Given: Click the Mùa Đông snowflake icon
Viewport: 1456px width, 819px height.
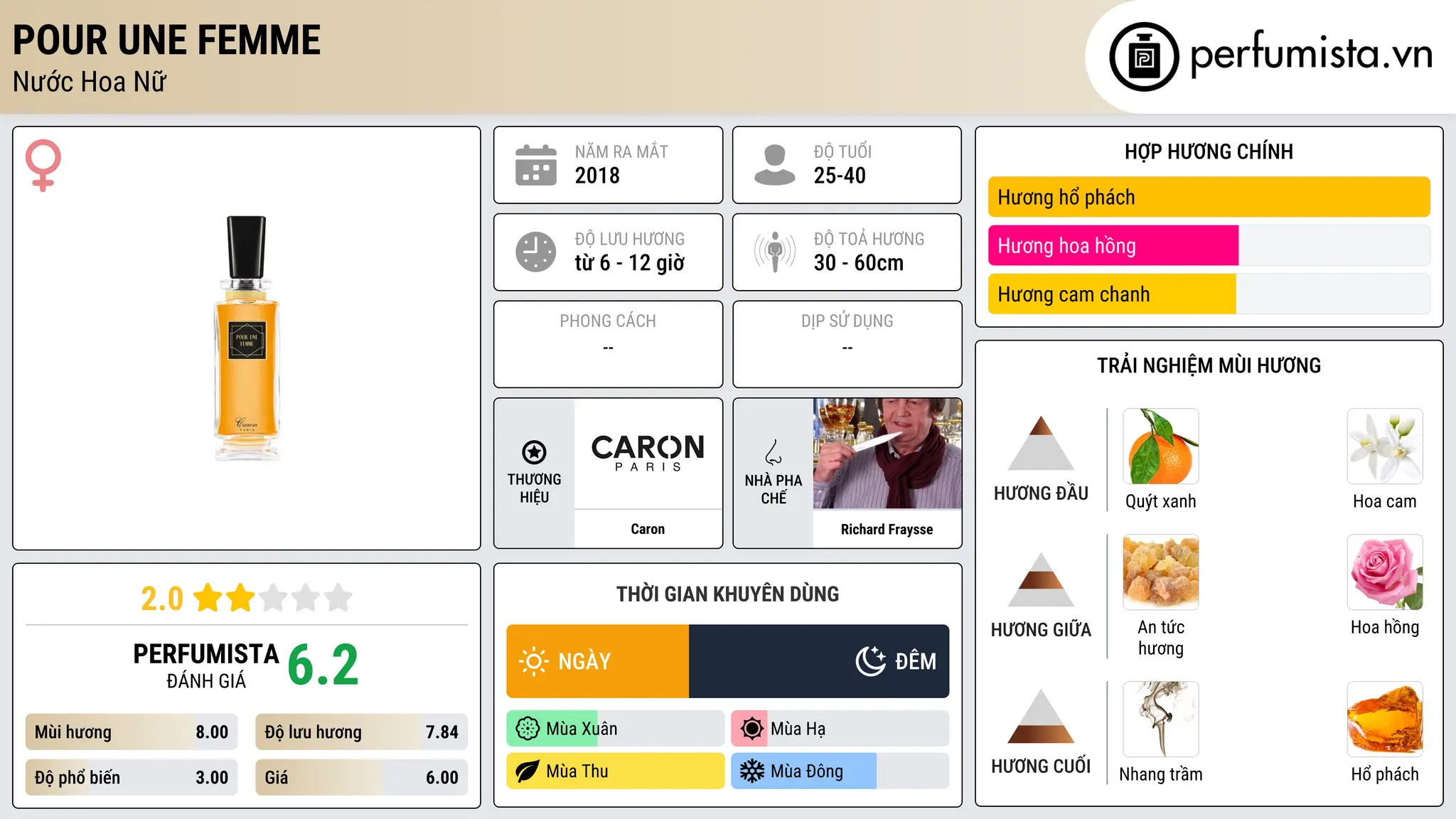Looking at the screenshot, I should pyautogui.click(x=751, y=771).
